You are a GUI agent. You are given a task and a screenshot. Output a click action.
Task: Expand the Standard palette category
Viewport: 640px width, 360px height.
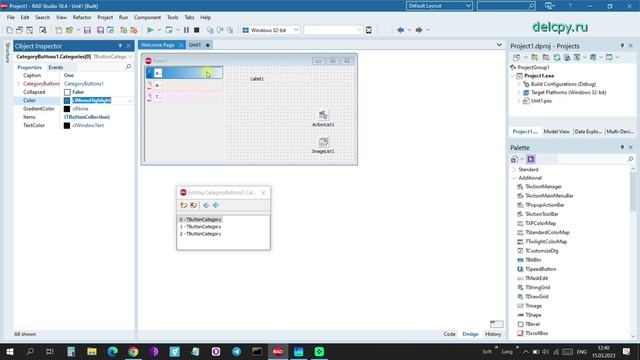tap(514, 169)
